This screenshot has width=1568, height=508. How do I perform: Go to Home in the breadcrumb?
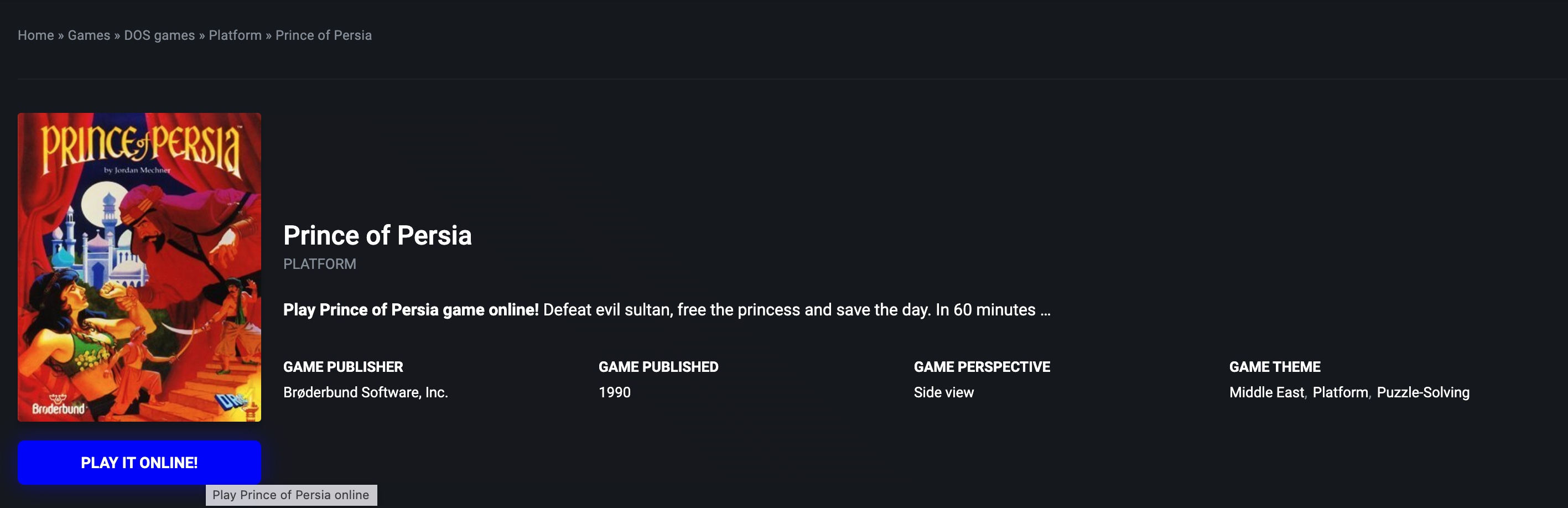[36, 35]
